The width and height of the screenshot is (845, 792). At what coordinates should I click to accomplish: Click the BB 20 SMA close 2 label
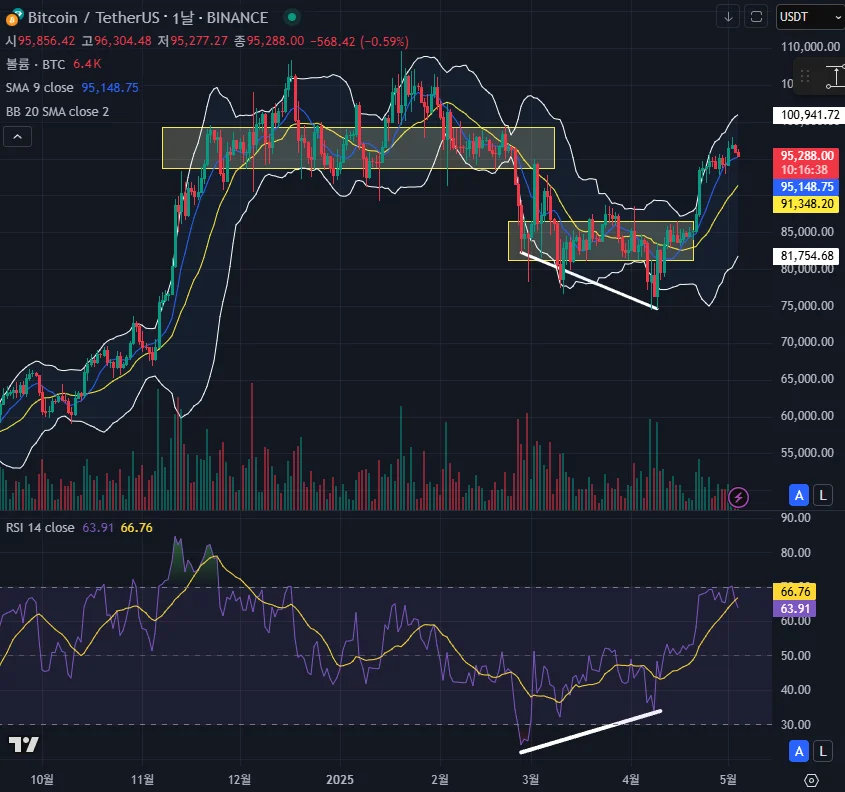coord(57,112)
